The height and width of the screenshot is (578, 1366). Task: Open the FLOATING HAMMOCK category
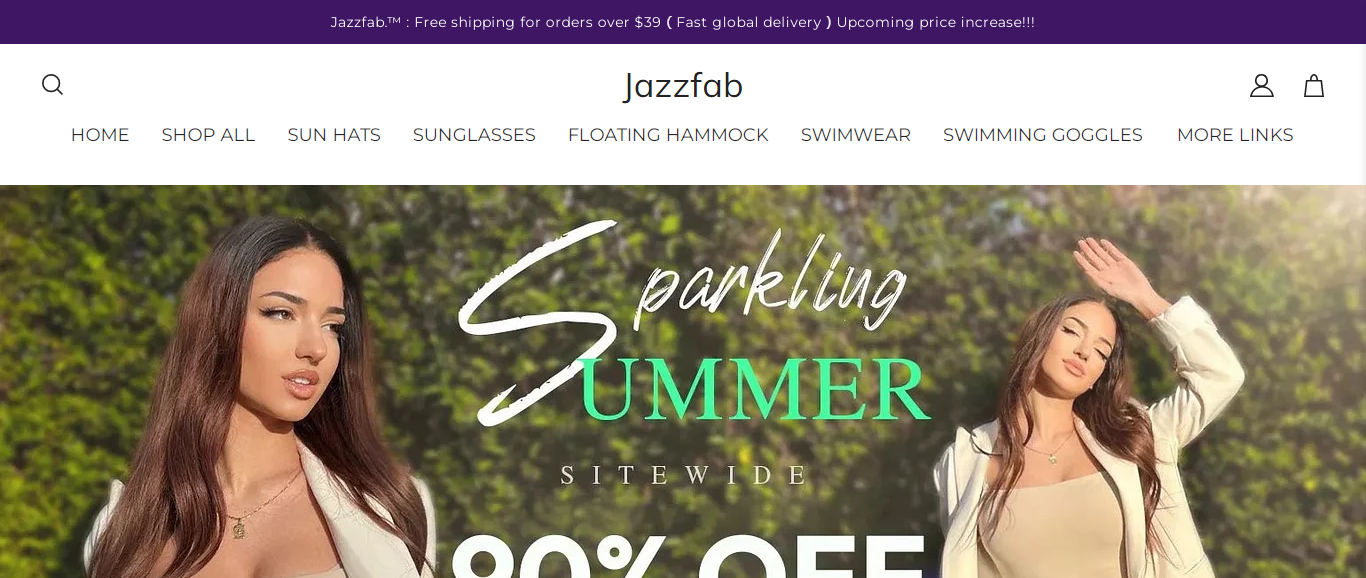tap(668, 135)
